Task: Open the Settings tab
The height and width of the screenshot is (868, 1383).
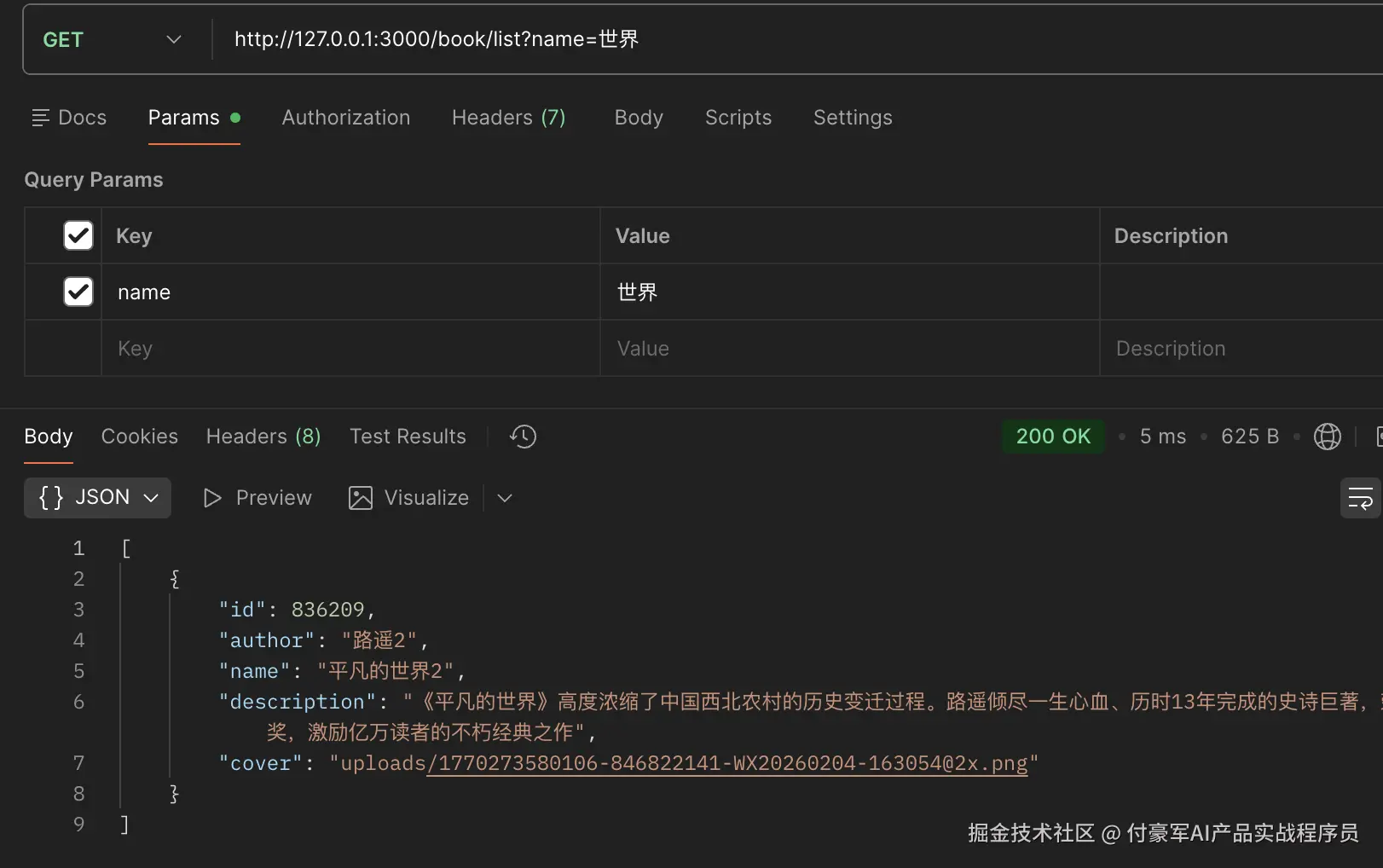Action: click(853, 118)
